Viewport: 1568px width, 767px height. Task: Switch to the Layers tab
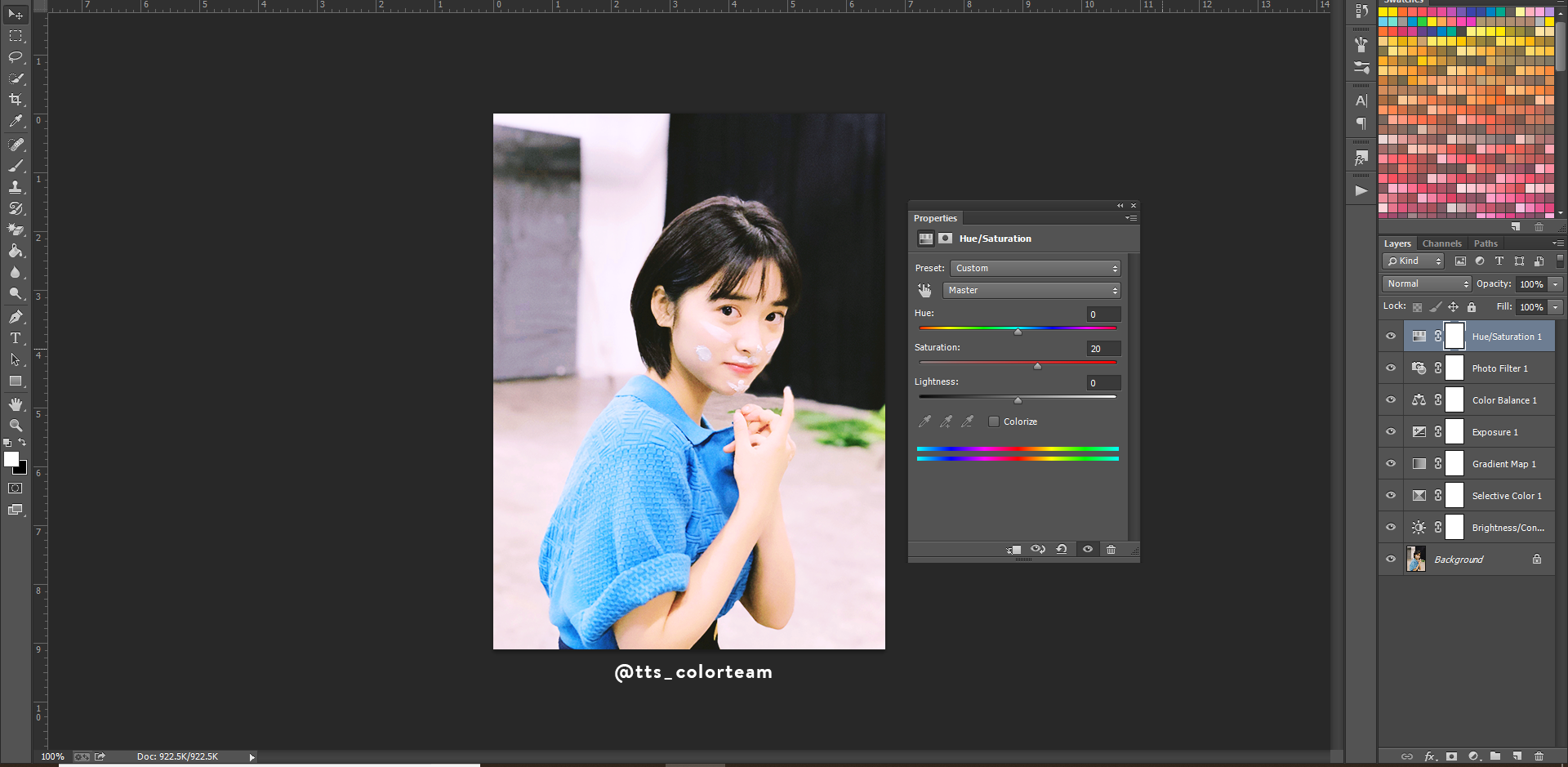click(1397, 243)
